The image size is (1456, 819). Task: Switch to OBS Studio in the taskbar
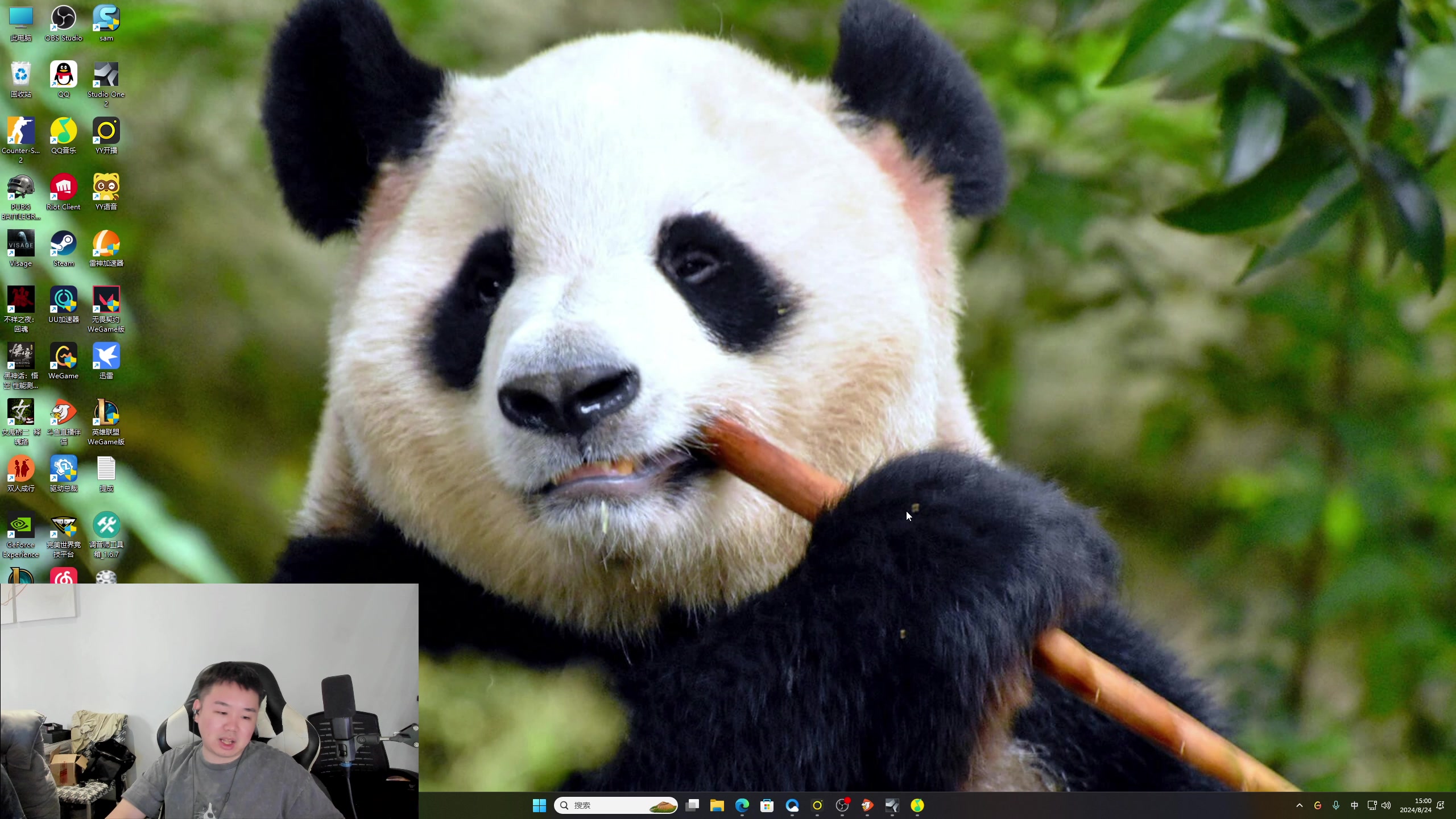click(842, 805)
